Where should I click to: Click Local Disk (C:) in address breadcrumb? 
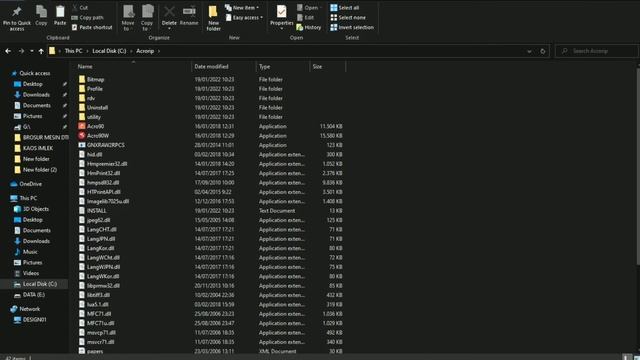pyautogui.click(x=109, y=51)
